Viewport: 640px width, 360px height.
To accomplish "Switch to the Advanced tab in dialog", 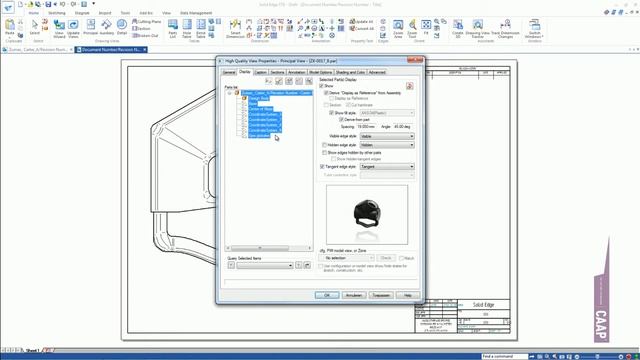I will pyautogui.click(x=377, y=72).
